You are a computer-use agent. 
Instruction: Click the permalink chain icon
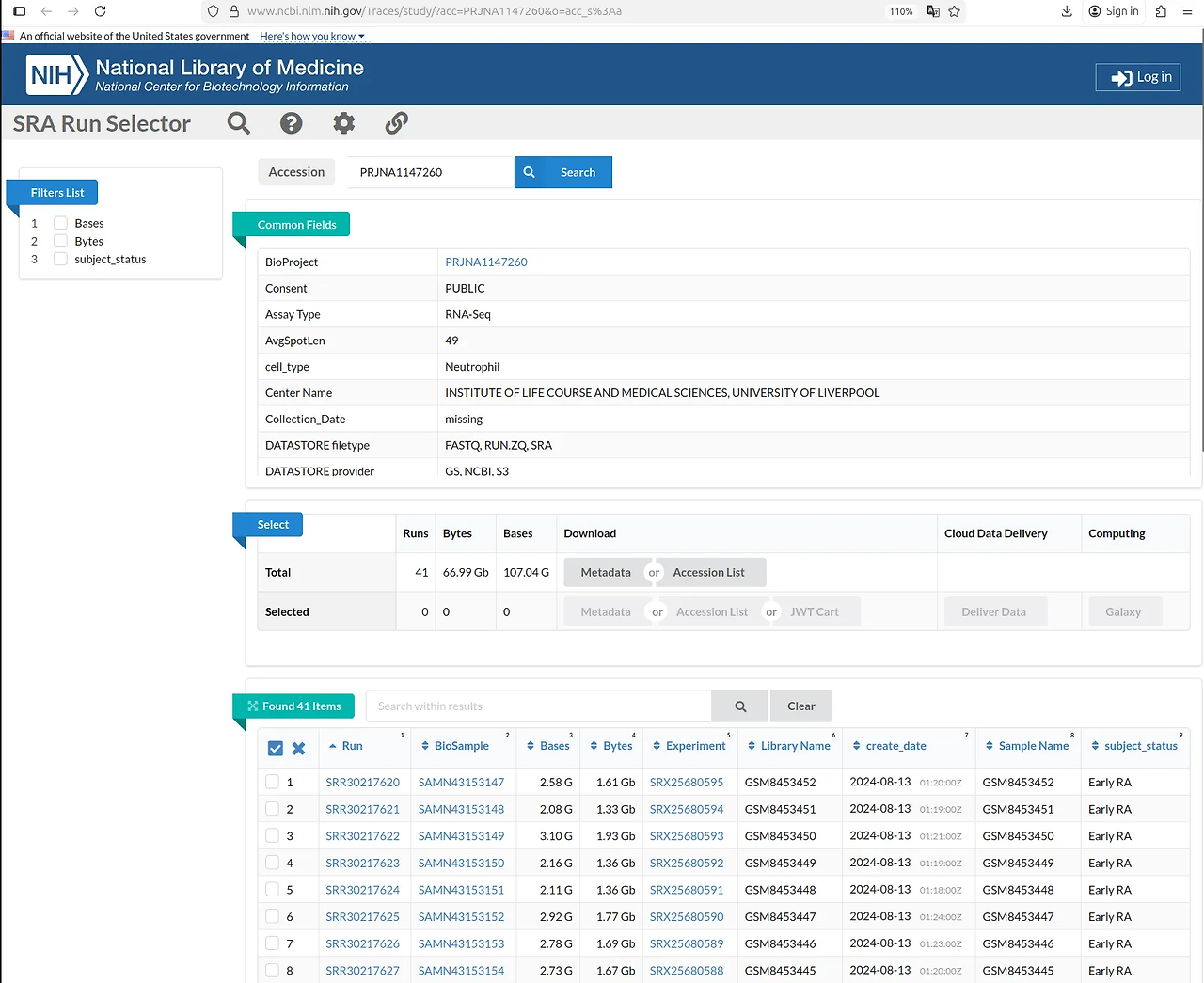(397, 123)
